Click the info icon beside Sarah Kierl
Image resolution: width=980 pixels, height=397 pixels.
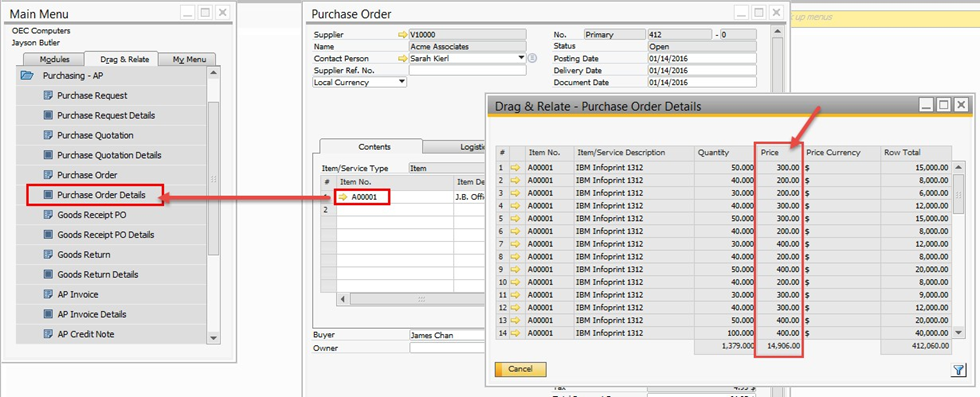532,58
